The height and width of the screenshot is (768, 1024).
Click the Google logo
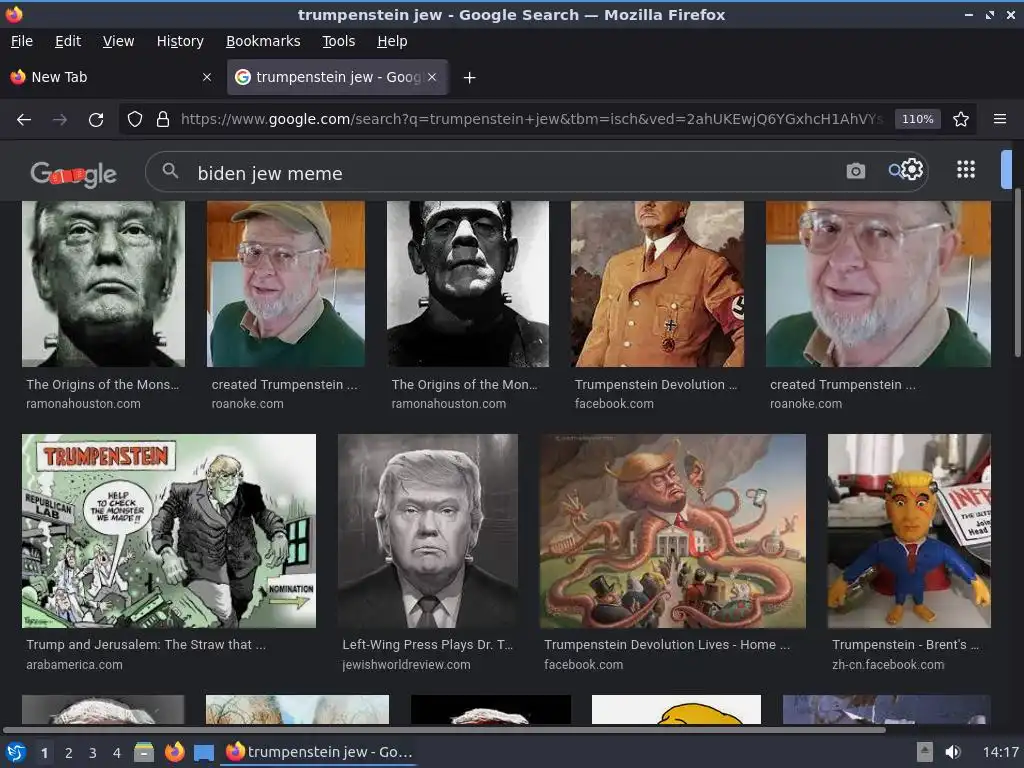(x=73, y=174)
